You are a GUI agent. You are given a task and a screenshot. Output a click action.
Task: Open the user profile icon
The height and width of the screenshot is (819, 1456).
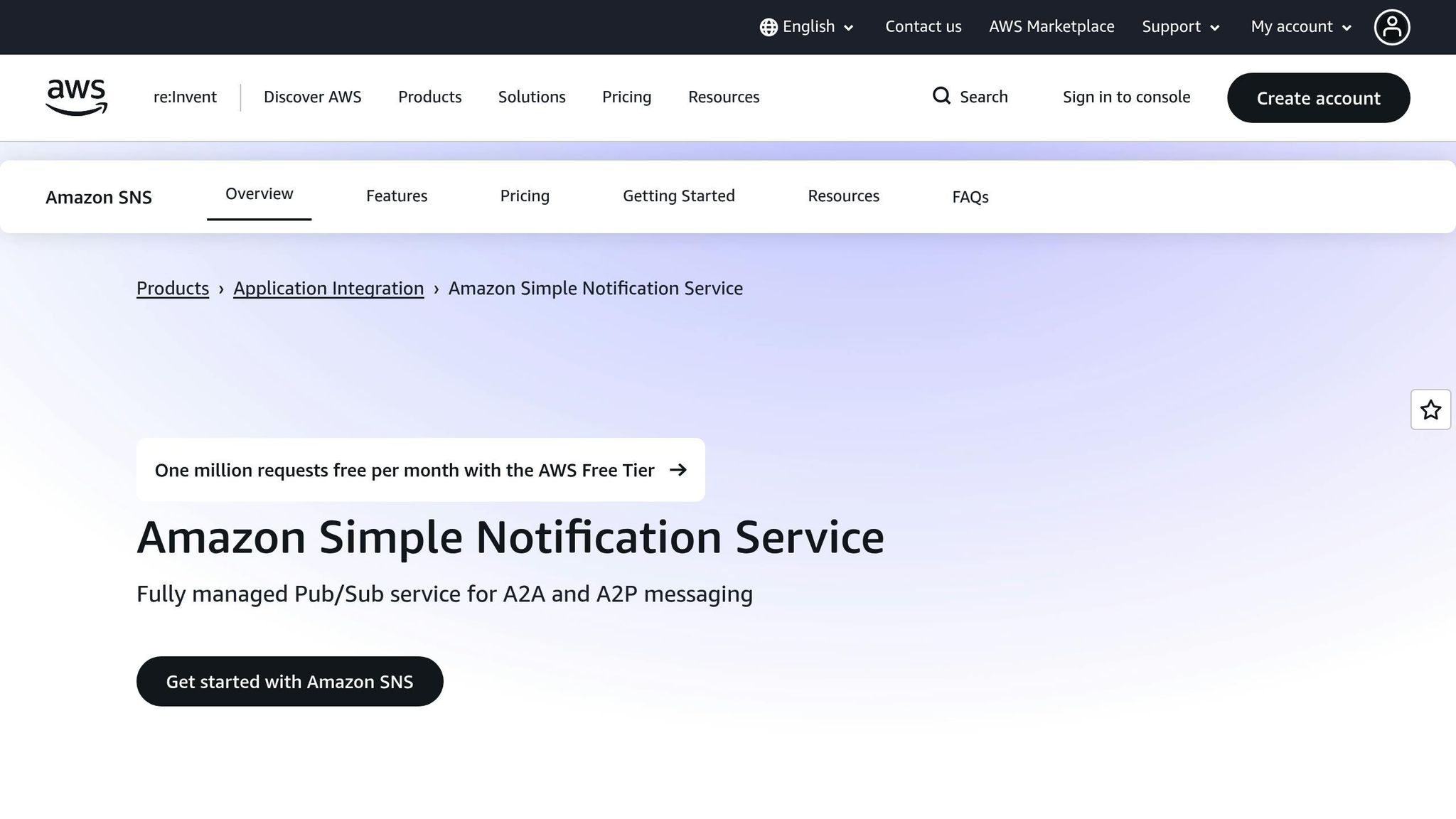pyautogui.click(x=1392, y=26)
